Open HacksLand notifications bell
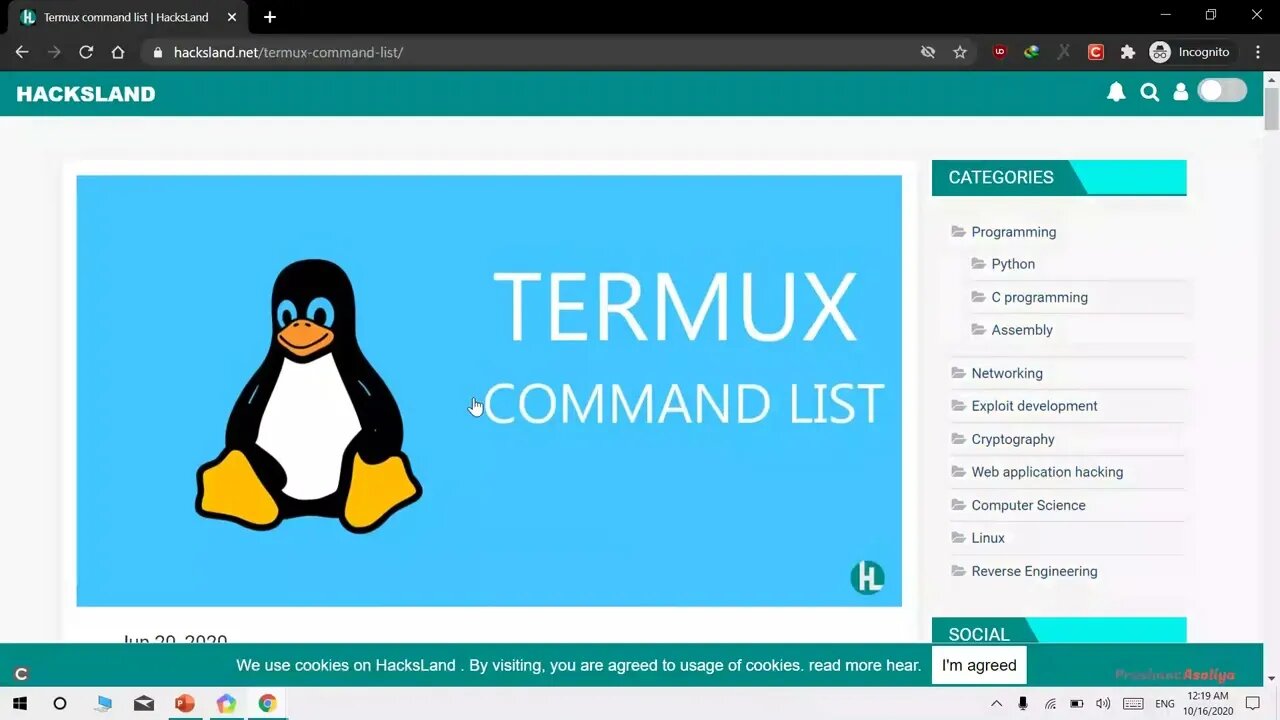 1116,92
